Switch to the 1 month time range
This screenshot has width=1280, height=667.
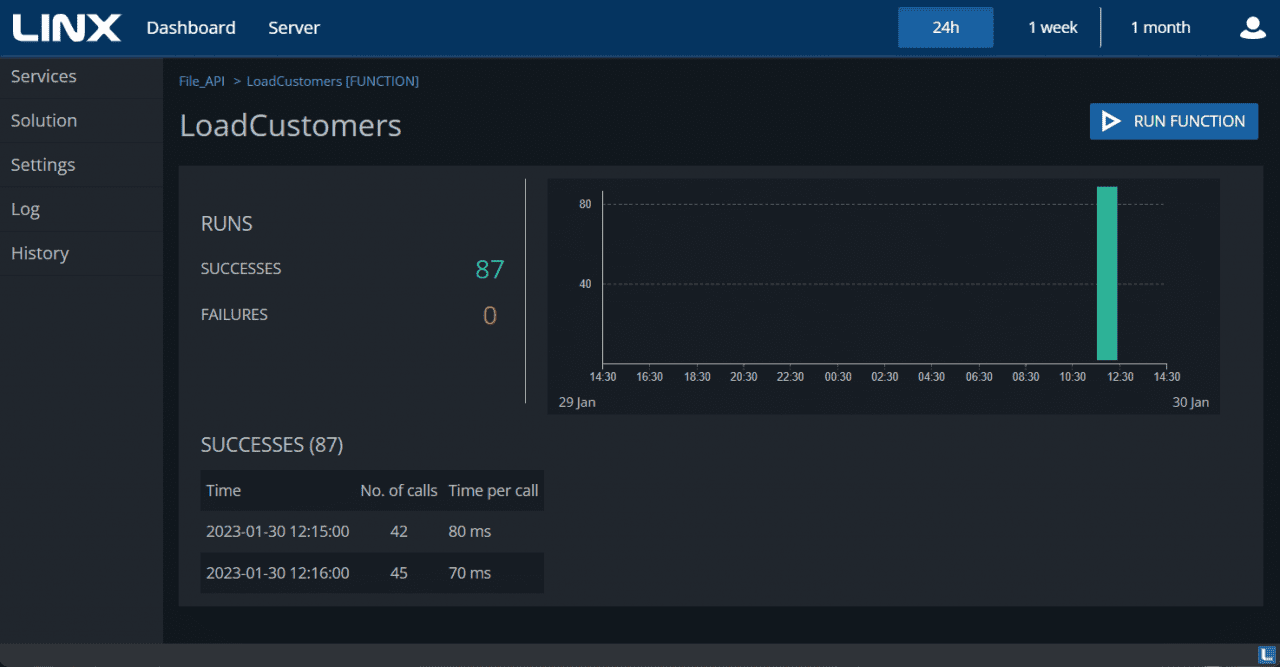pos(1160,28)
